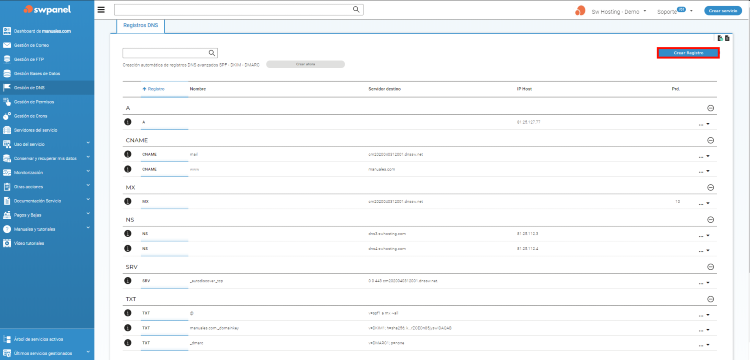The image size is (750, 360).
Task: Click the Gestión Bases de Datos icon
Action: coord(7,74)
